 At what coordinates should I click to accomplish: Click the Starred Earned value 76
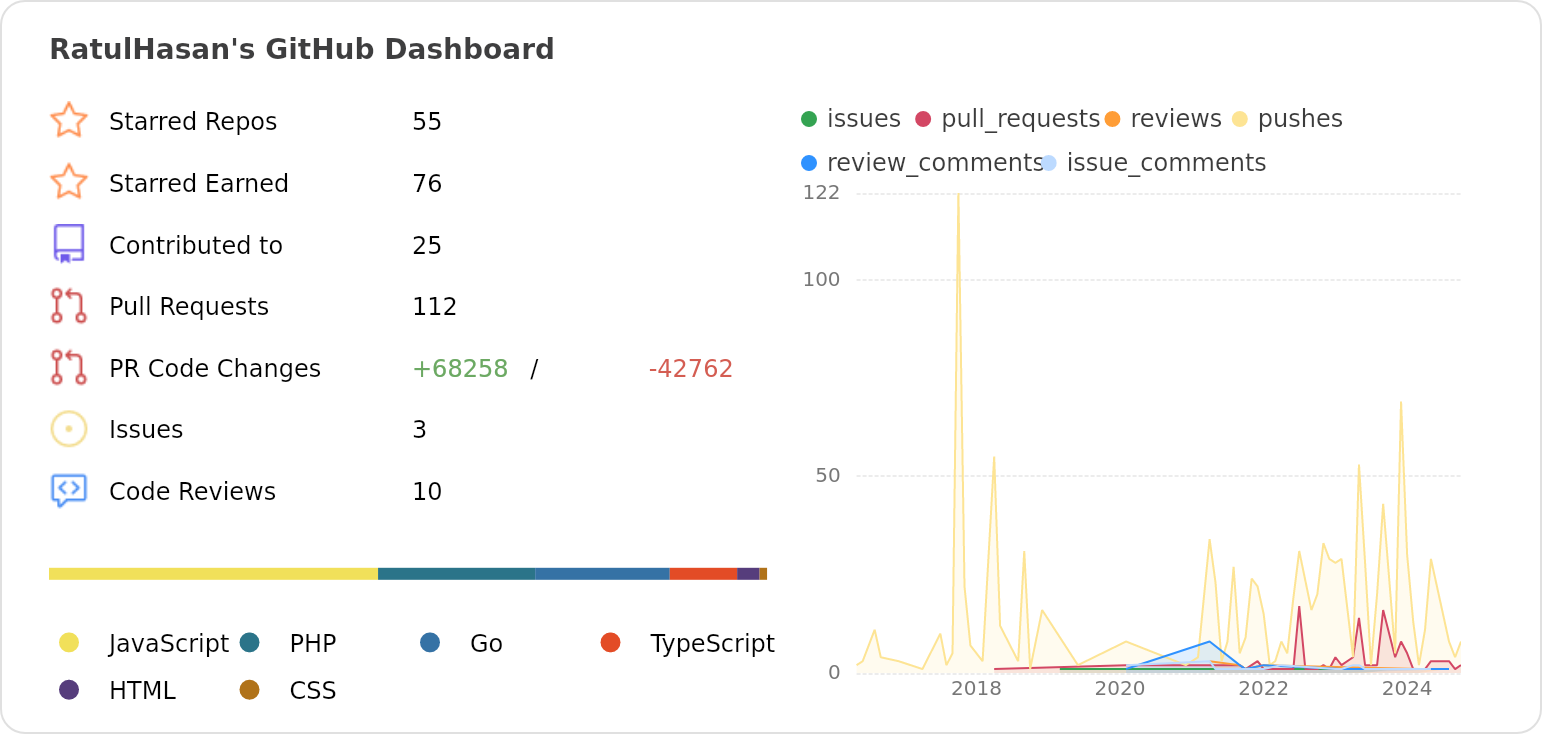427,184
